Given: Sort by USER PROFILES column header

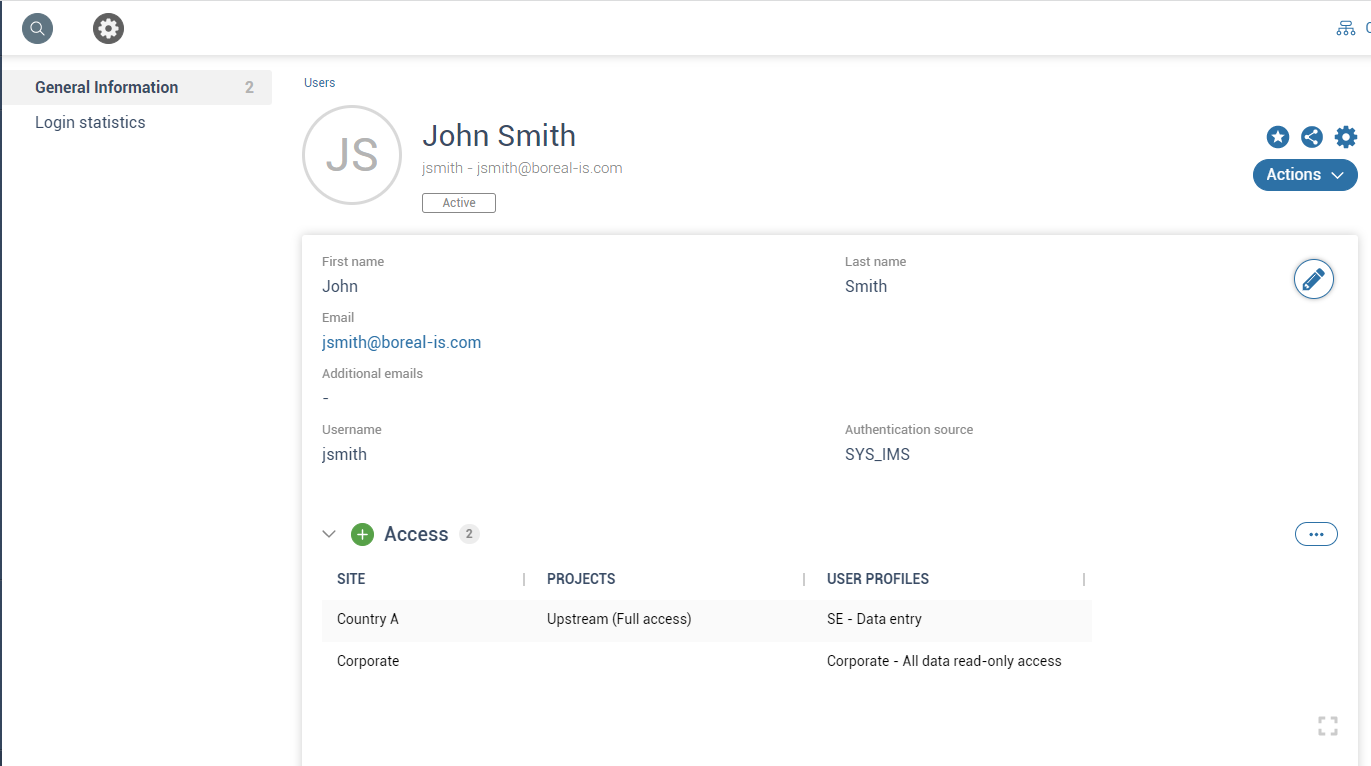Looking at the screenshot, I should tap(877, 579).
